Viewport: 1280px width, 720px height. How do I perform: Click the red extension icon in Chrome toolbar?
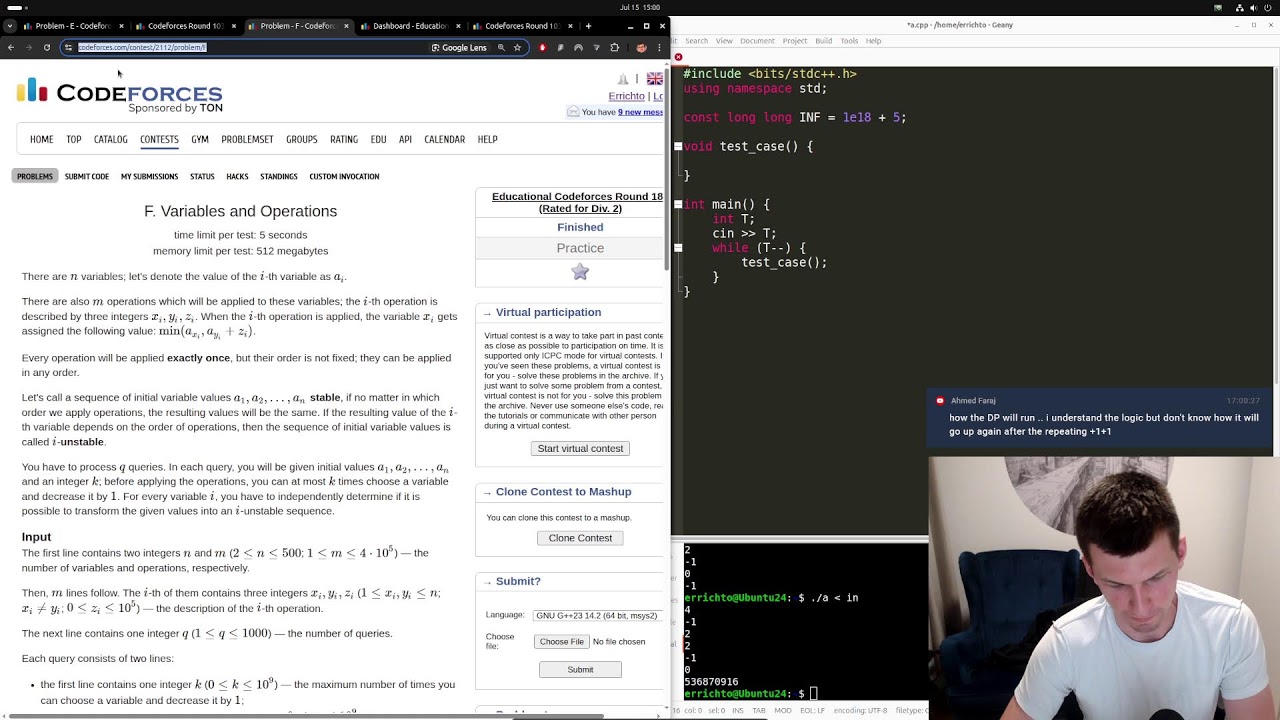click(x=542, y=47)
